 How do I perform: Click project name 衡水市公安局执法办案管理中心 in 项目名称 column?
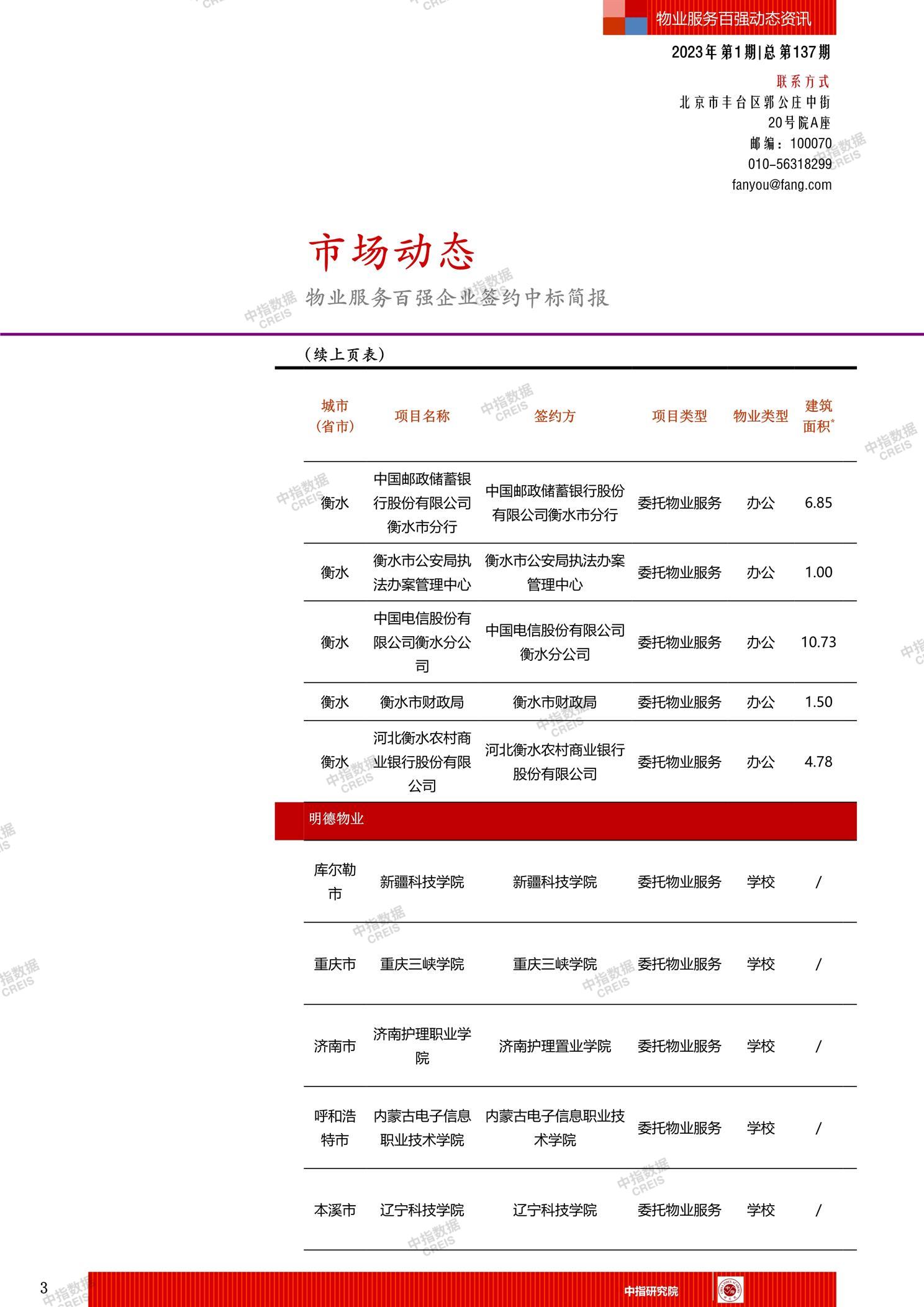[422, 573]
